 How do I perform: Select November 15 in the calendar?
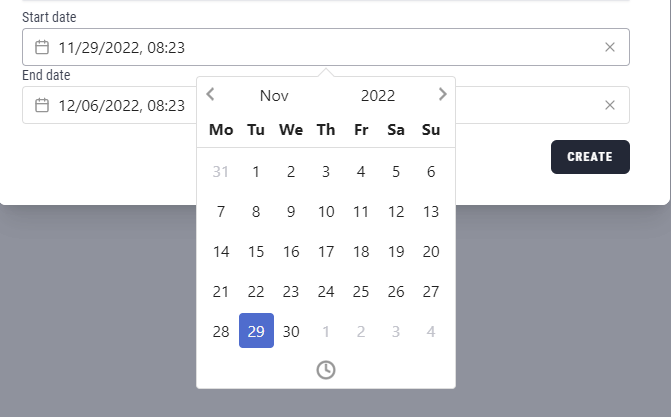[x=256, y=251]
